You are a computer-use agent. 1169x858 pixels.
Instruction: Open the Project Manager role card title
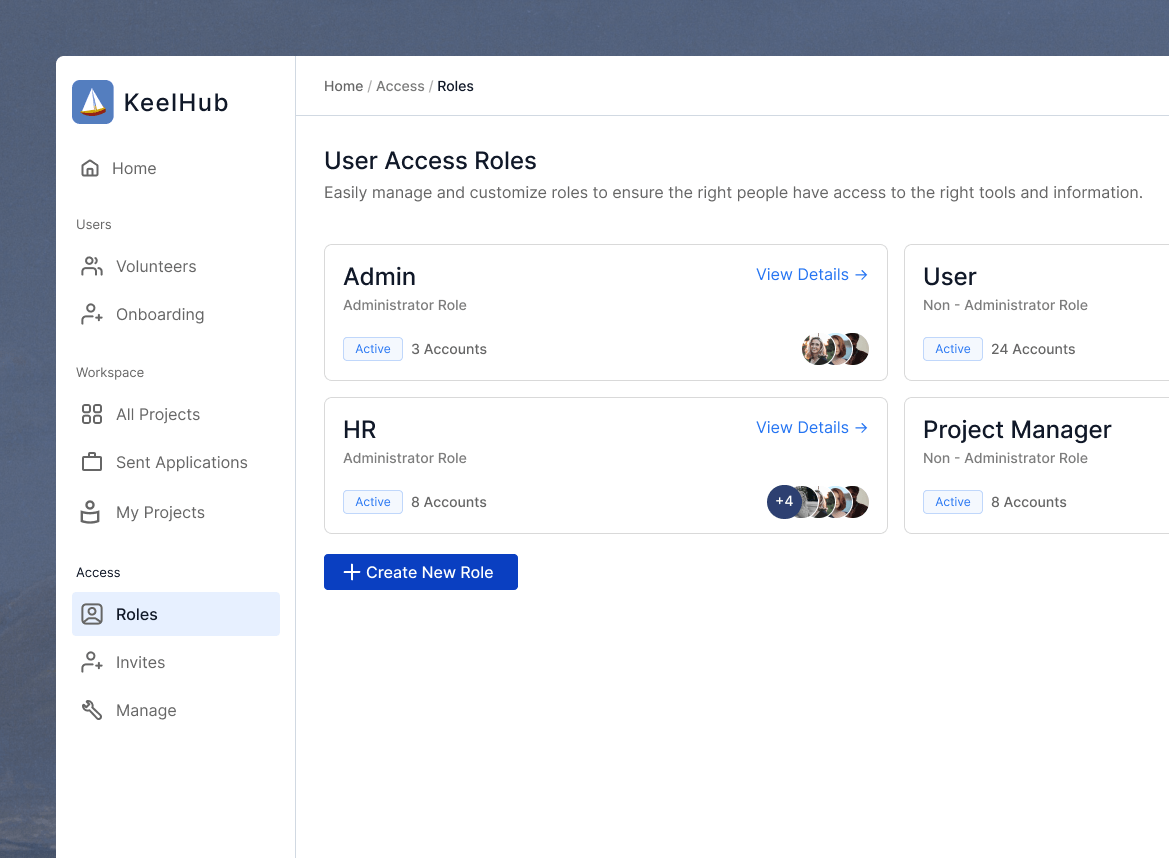pyautogui.click(x=1017, y=429)
